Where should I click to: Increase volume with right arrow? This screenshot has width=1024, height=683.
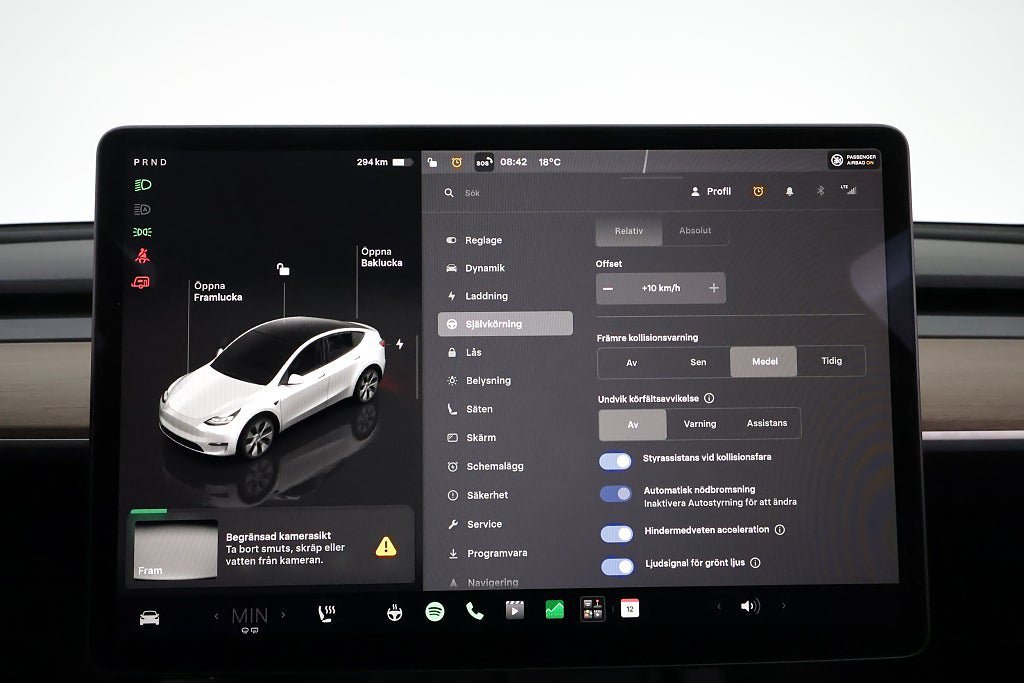784,606
